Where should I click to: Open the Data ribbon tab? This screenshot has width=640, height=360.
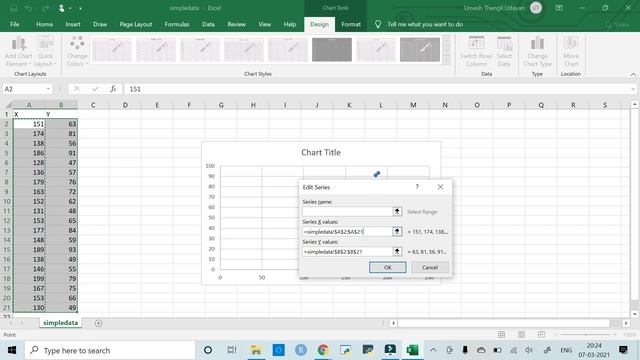[x=208, y=24]
